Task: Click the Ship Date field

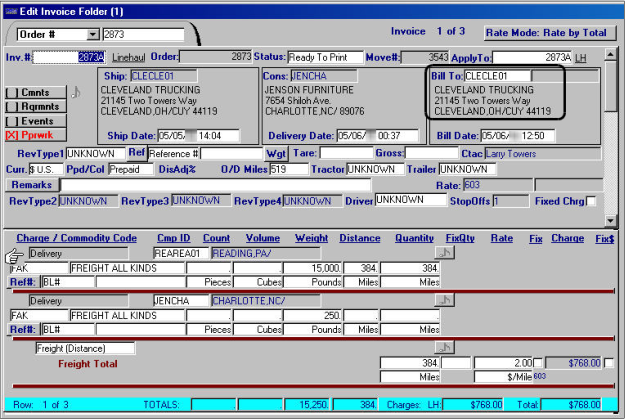Action: click(x=198, y=136)
